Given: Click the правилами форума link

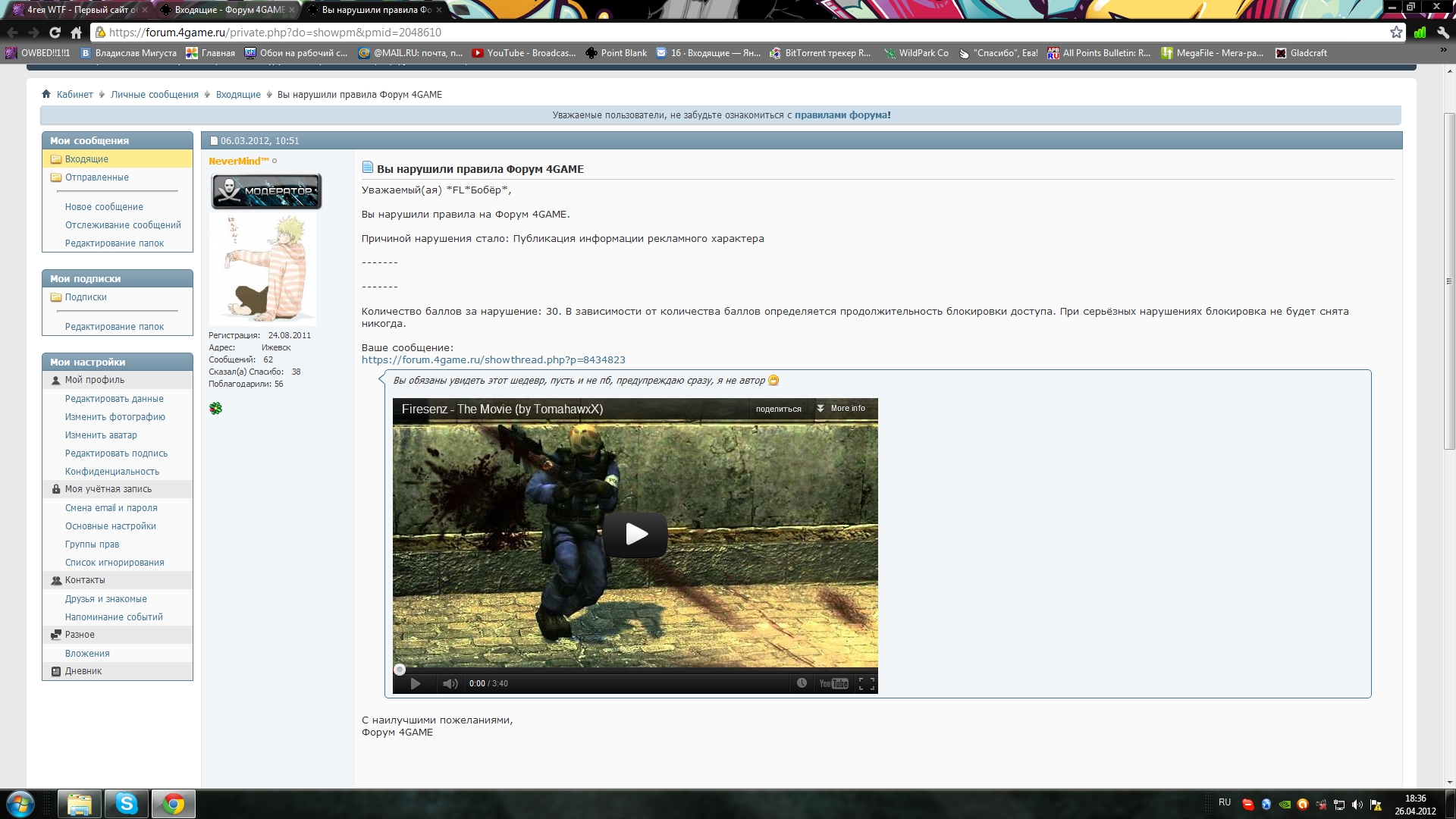Looking at the screenshot, I should [842, 115].
